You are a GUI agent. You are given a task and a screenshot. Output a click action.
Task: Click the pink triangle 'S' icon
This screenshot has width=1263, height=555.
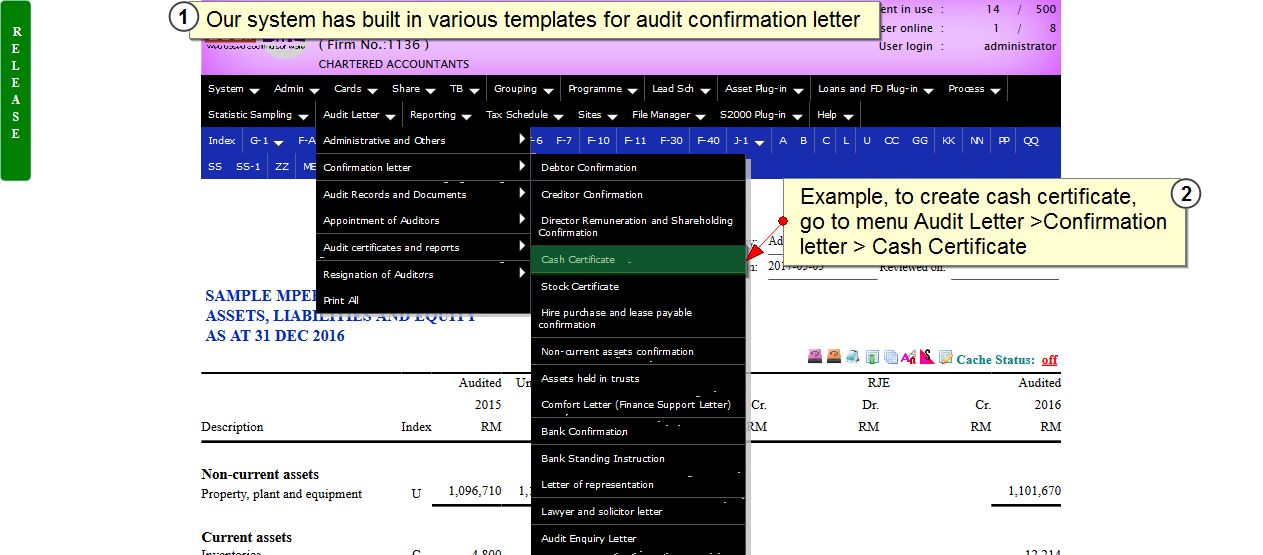927,357
